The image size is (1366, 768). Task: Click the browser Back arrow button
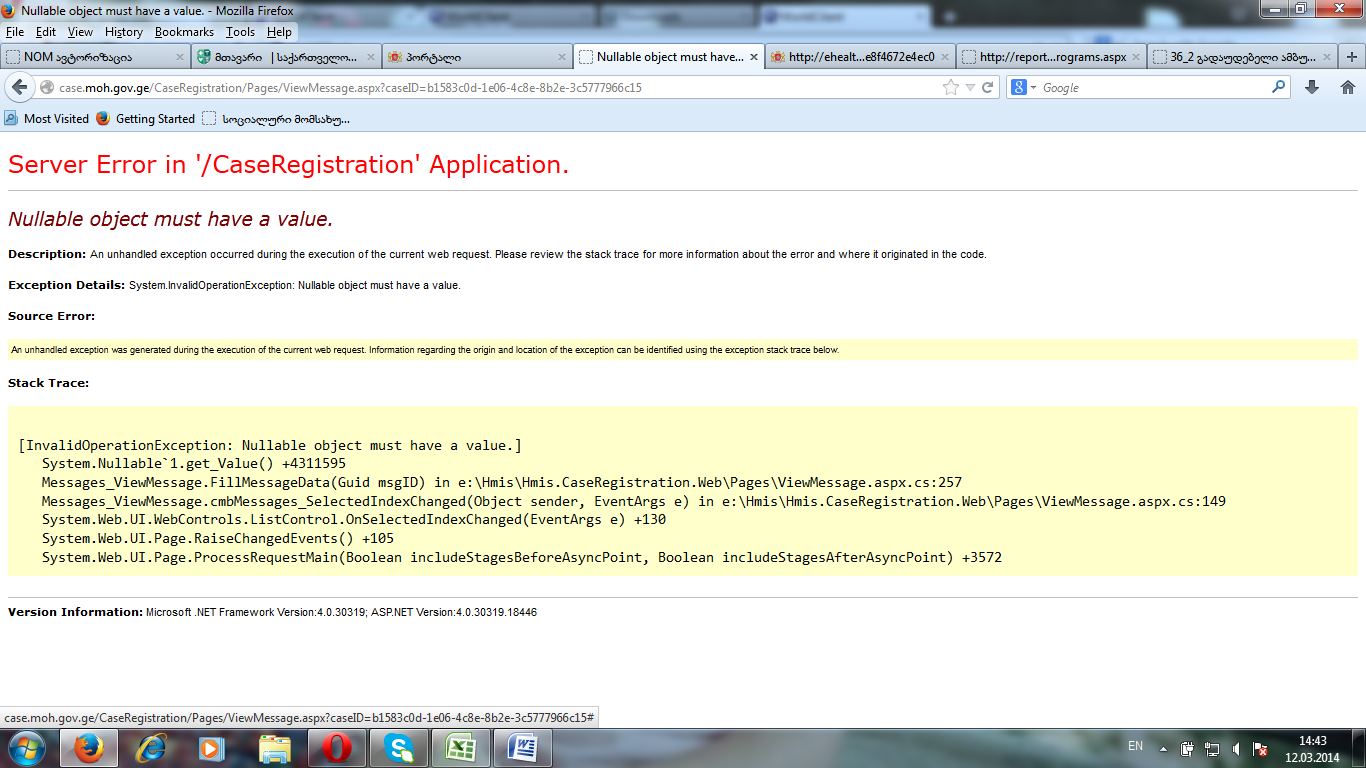(18, 88)
